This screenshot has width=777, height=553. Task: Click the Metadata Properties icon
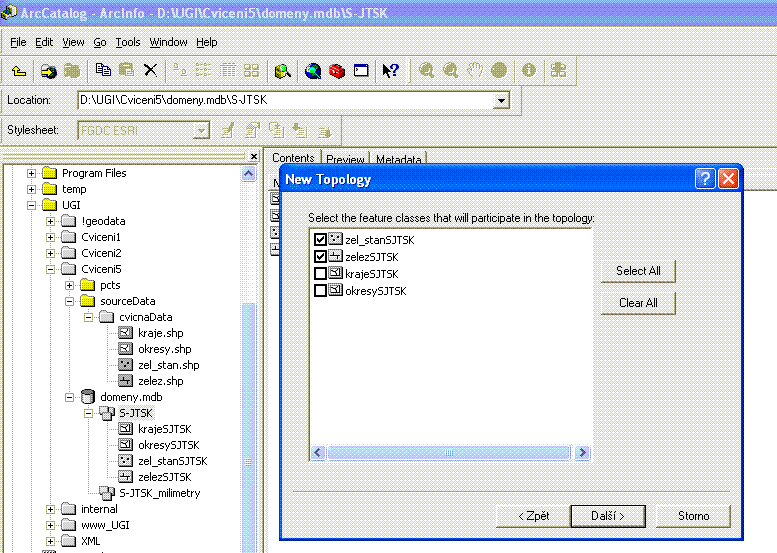tap(252, 131)
